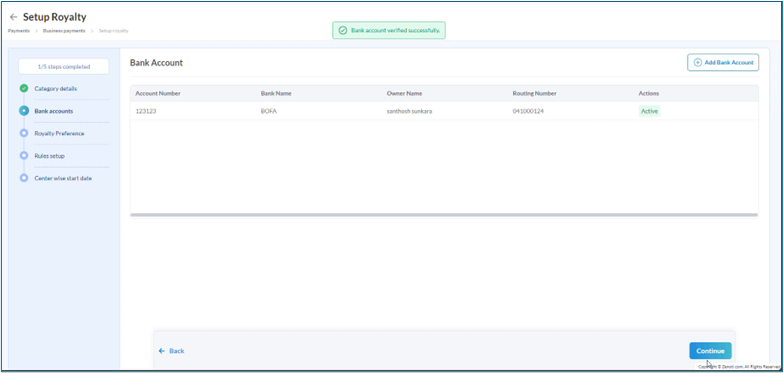Screen dimensions: 784x373
Task: Click the Setup royalty breadcrumb
Action: [x=114, y=30]
